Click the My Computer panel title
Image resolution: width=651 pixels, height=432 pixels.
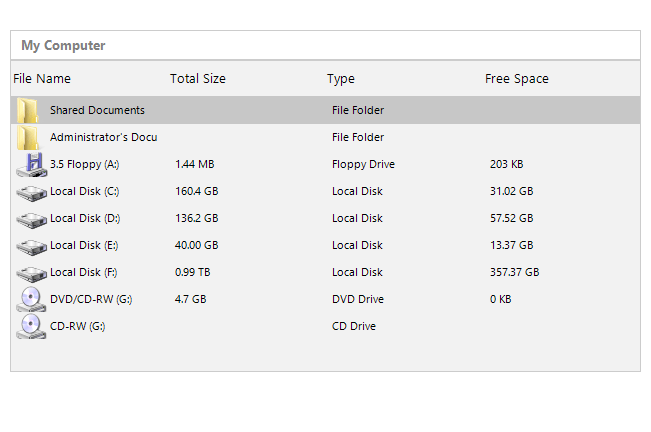63,45
